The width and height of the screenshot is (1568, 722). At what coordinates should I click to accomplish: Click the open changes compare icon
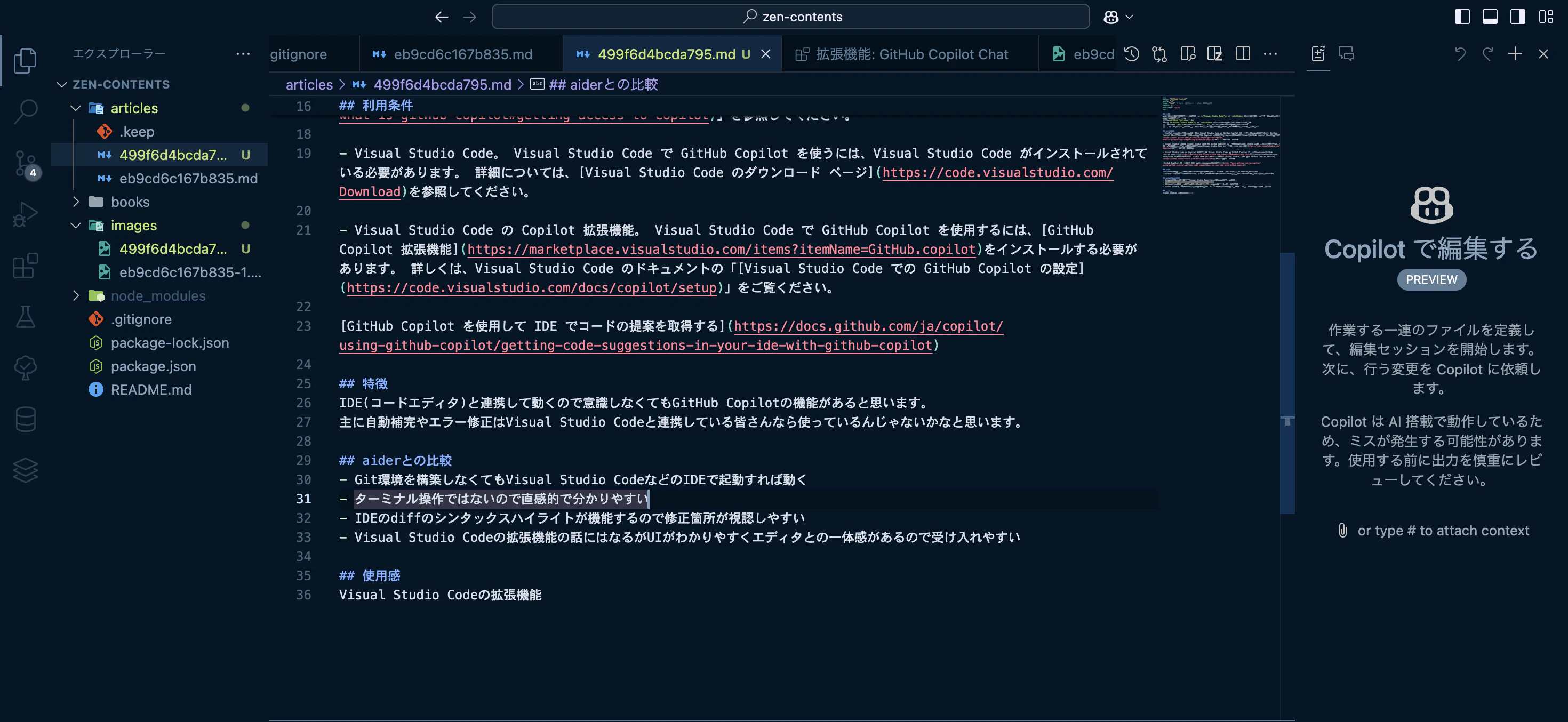tap(1159, 54)
